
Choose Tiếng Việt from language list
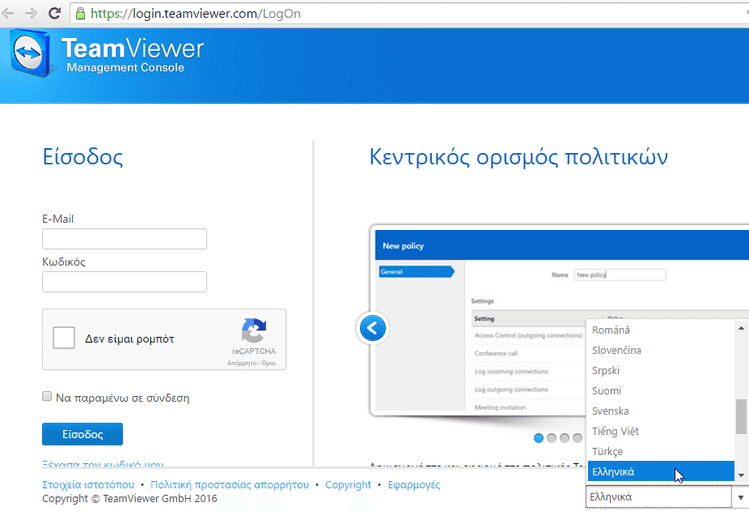click(661, 431)
